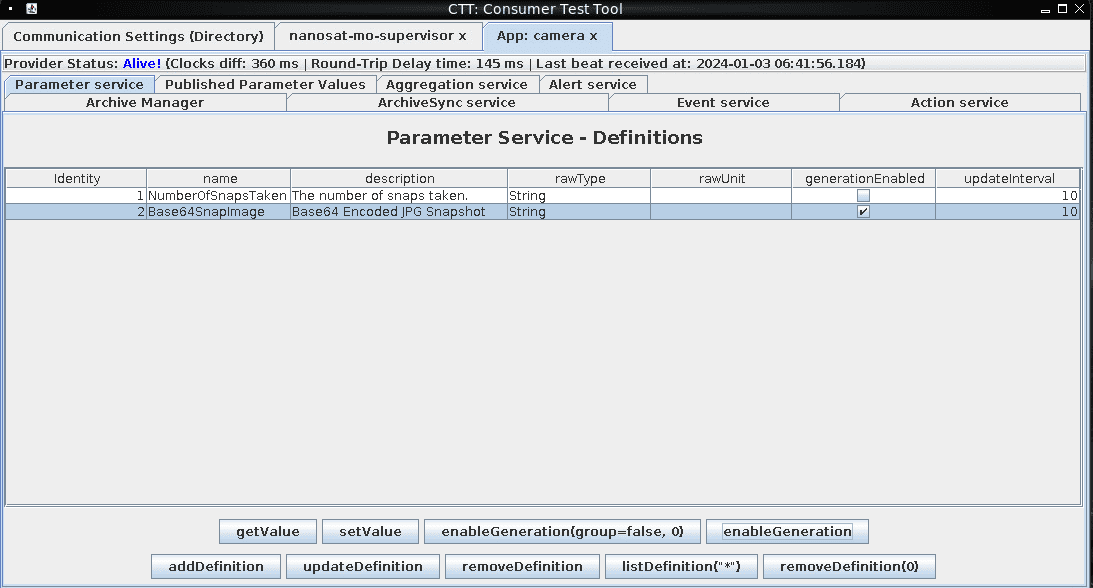Close App: camera tab with x
Viewport: 1093px width, 588px height.
(x=593, y=36)
